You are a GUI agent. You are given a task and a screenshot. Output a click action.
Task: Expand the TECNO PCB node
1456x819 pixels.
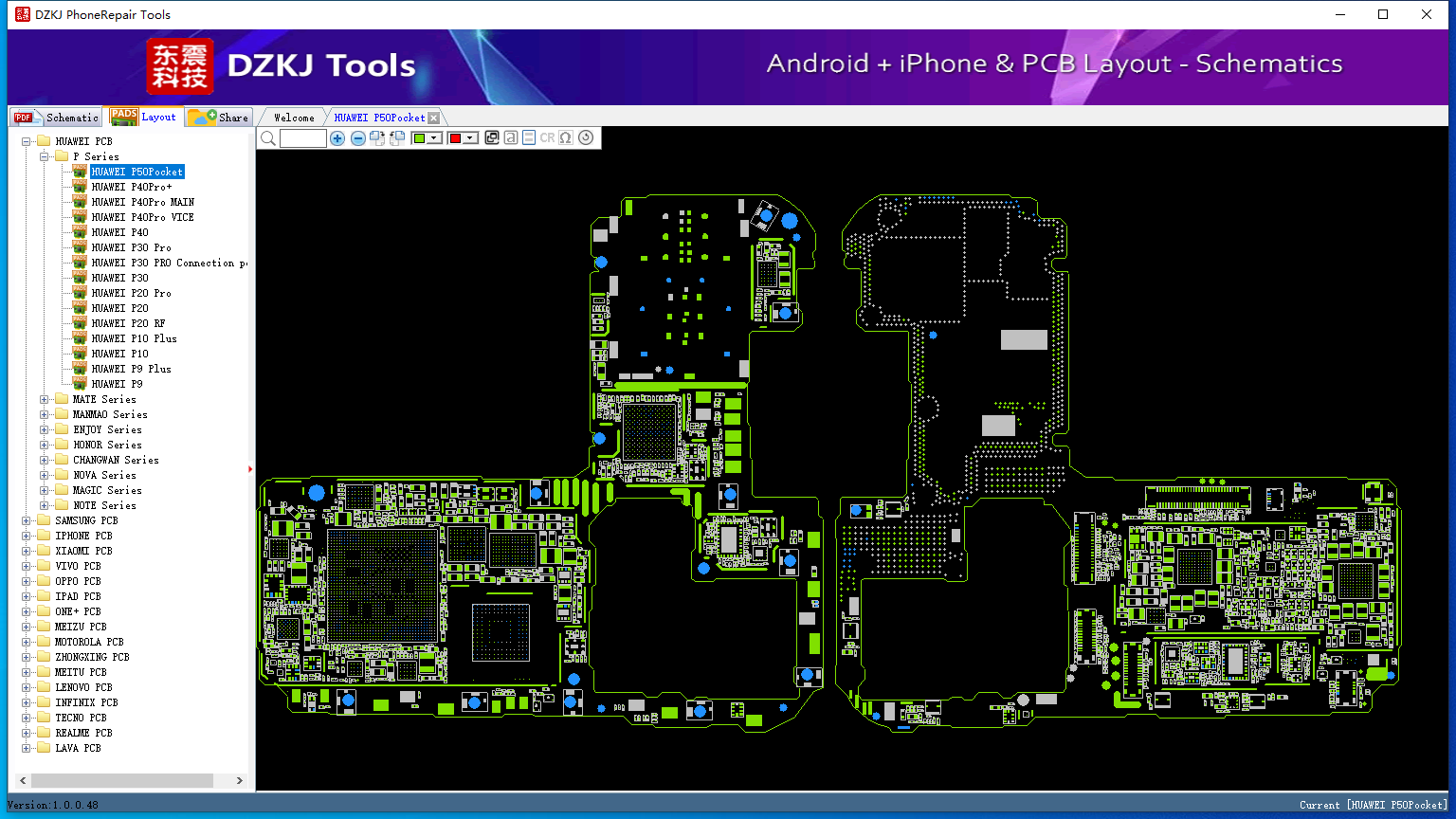coord(27,718)
